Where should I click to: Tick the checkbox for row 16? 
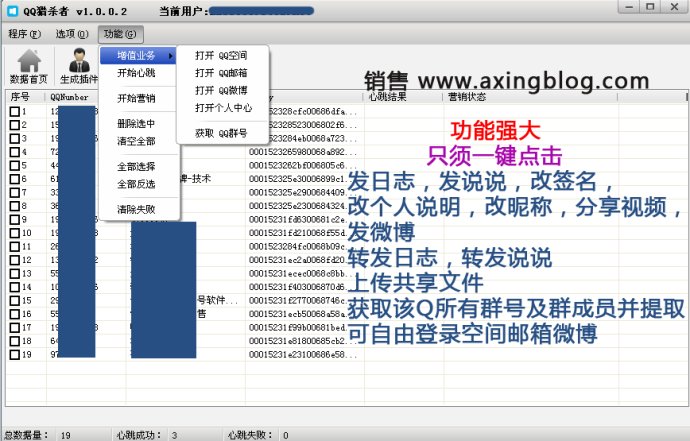tap(15, 314)
